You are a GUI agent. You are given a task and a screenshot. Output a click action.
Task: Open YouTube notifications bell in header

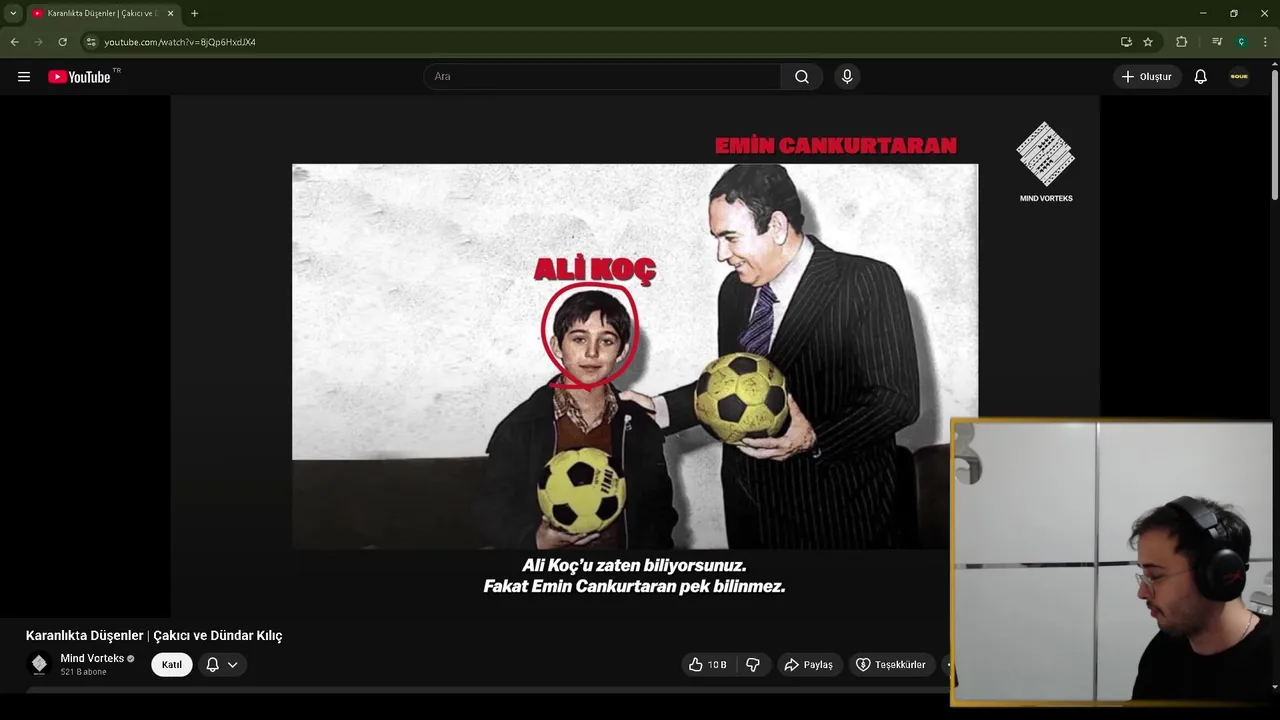pos(1201,77)
